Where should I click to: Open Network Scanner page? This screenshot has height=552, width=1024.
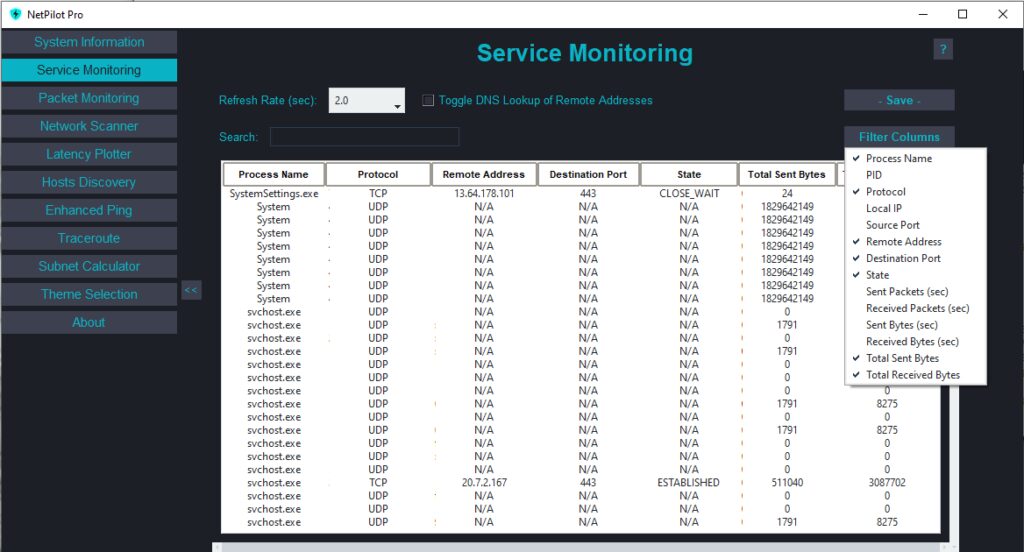[89, 126]
